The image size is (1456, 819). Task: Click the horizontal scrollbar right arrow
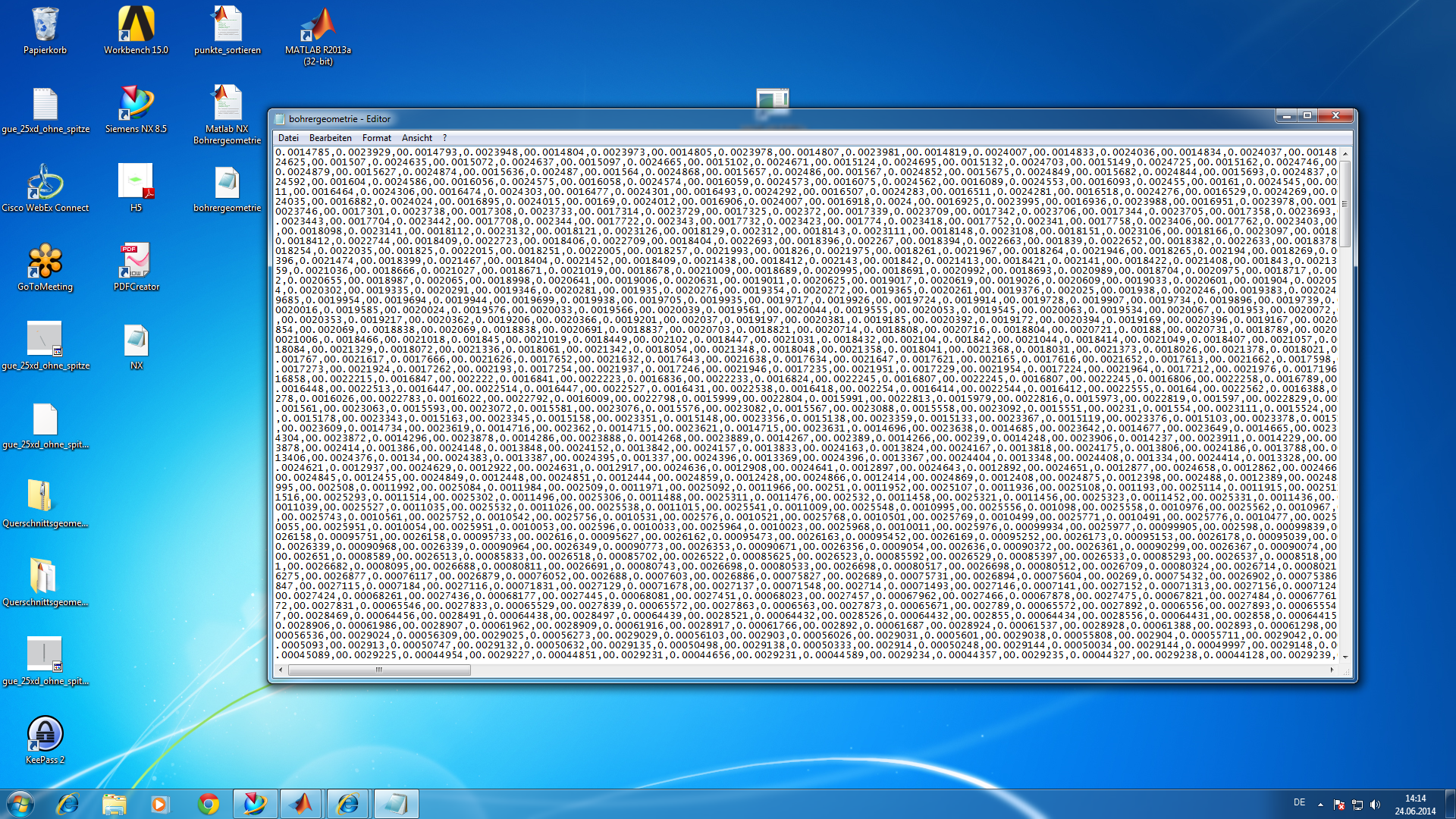click(x=1332, y=670)
